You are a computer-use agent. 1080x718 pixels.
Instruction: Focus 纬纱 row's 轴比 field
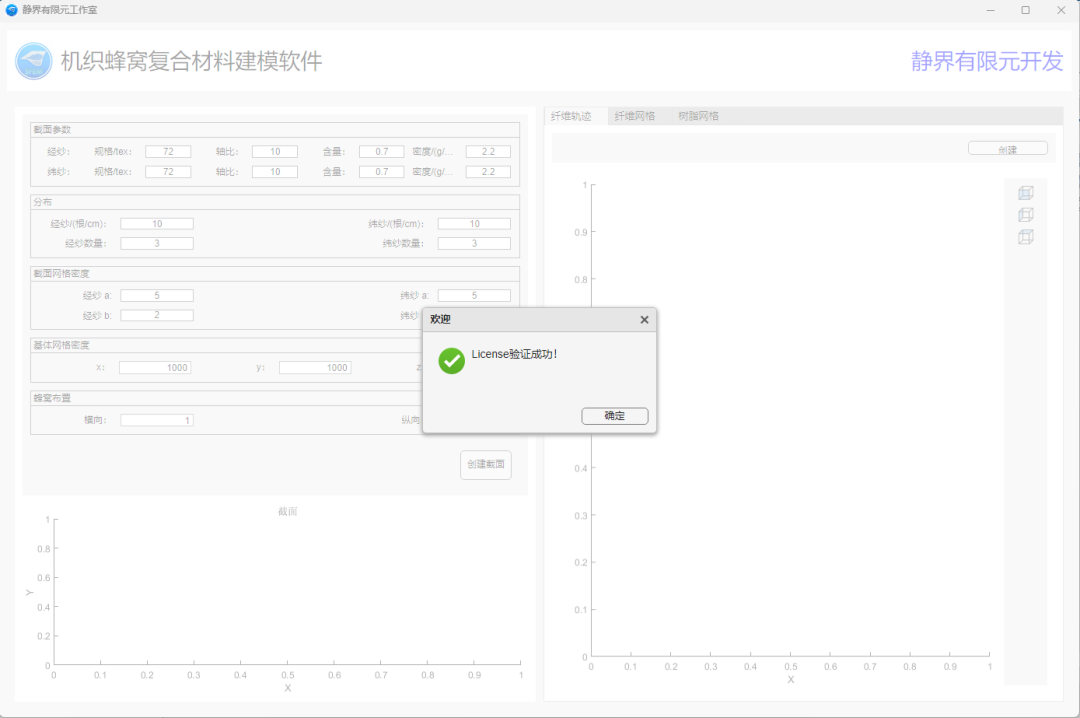275,172
